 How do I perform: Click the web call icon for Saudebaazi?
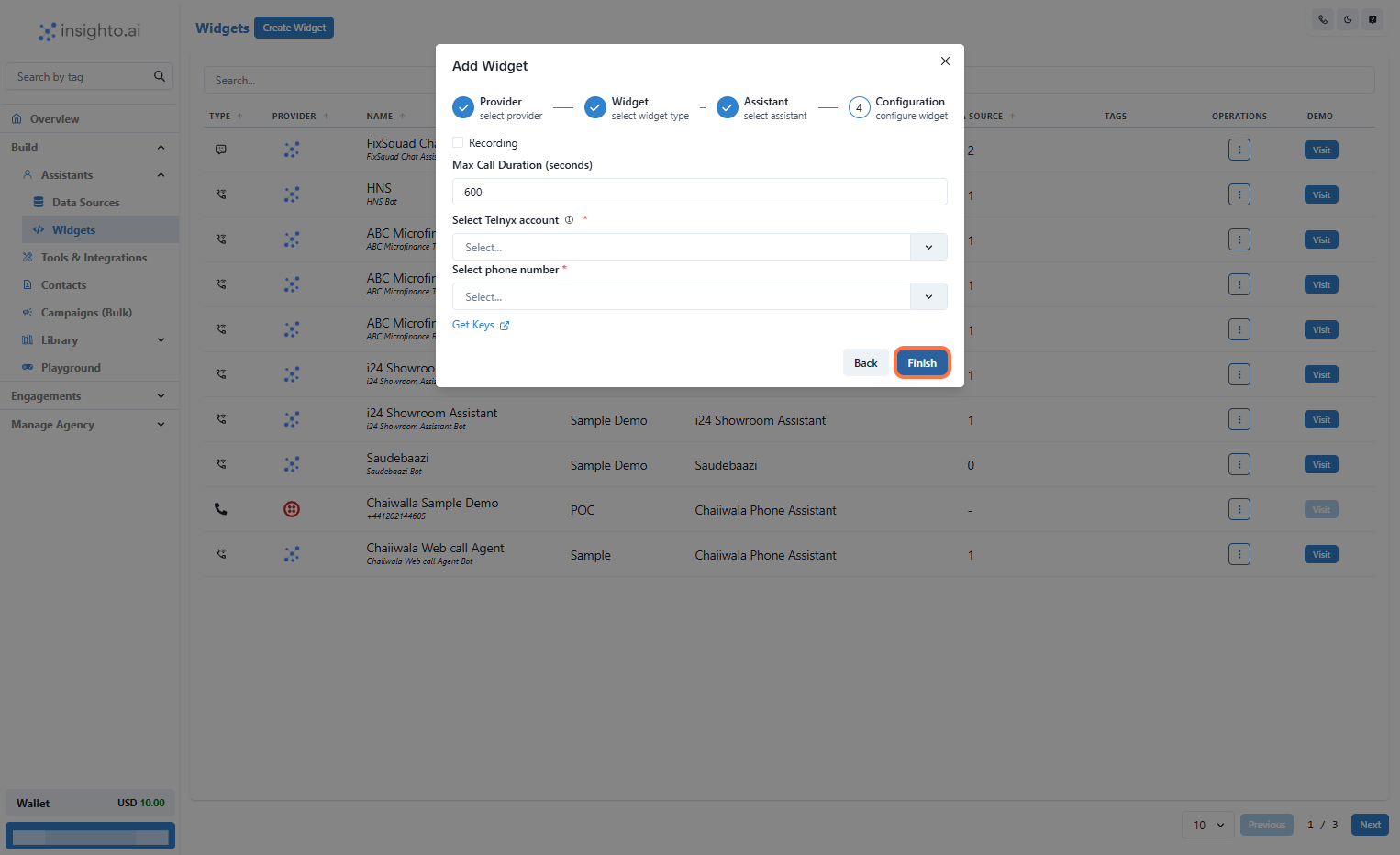[x=220, y=464]
